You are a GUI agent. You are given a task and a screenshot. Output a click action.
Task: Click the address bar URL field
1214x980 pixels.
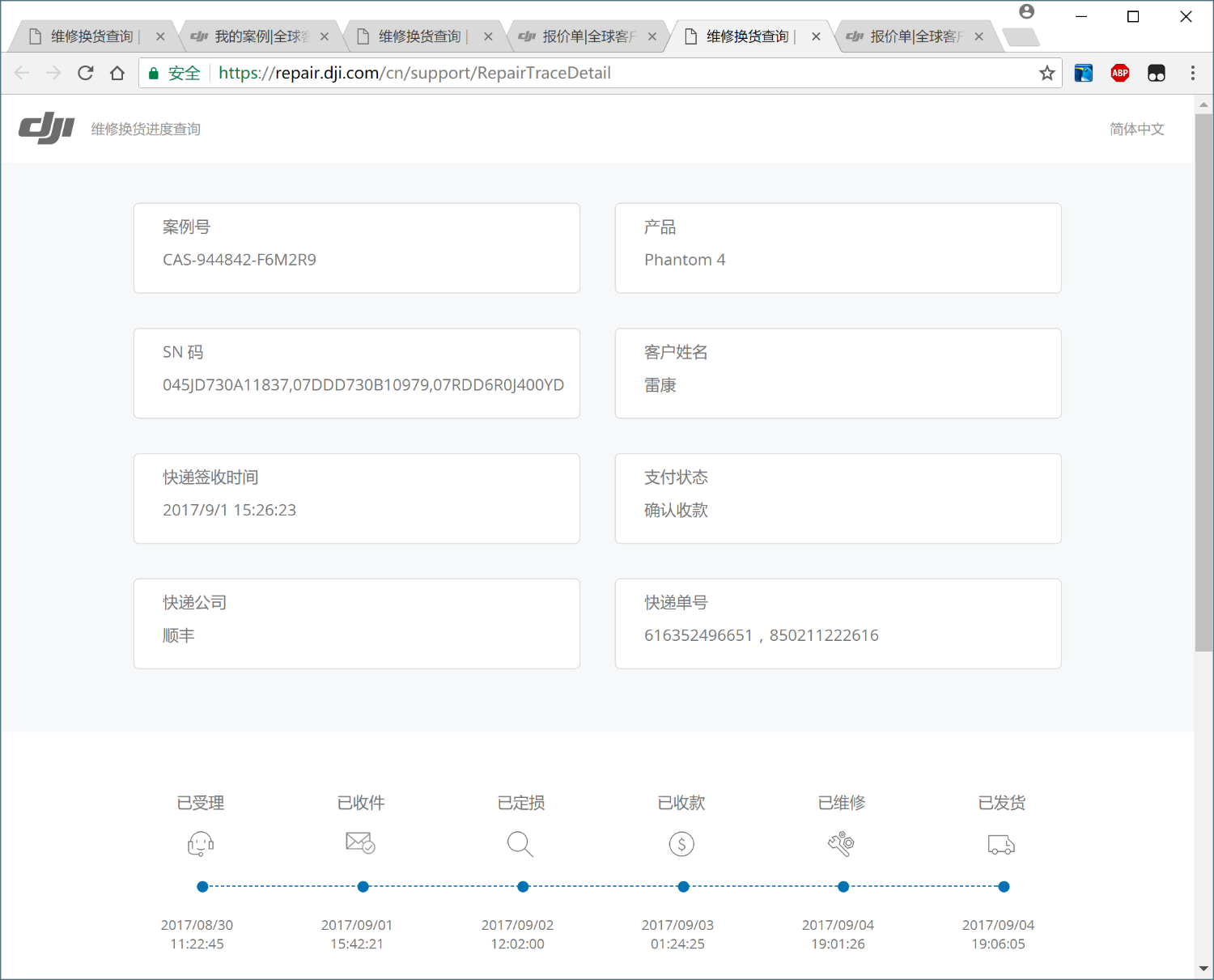pyautogui.click(x=599, y=74)
